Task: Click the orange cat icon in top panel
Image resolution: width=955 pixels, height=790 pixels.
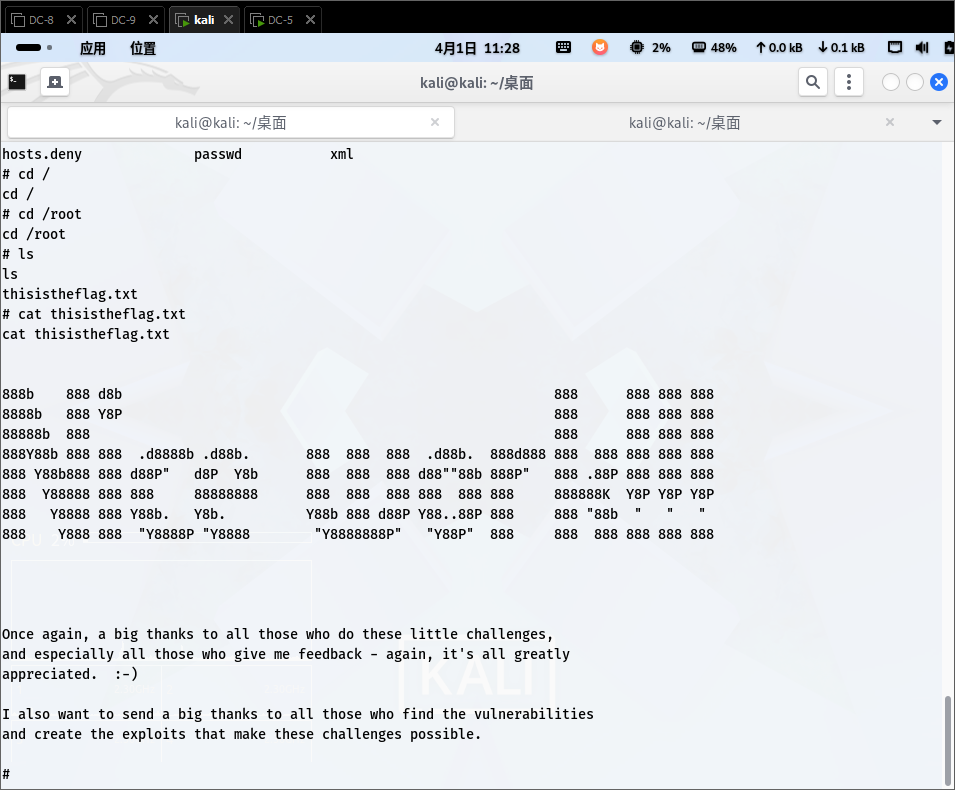Action: (599, 47)
